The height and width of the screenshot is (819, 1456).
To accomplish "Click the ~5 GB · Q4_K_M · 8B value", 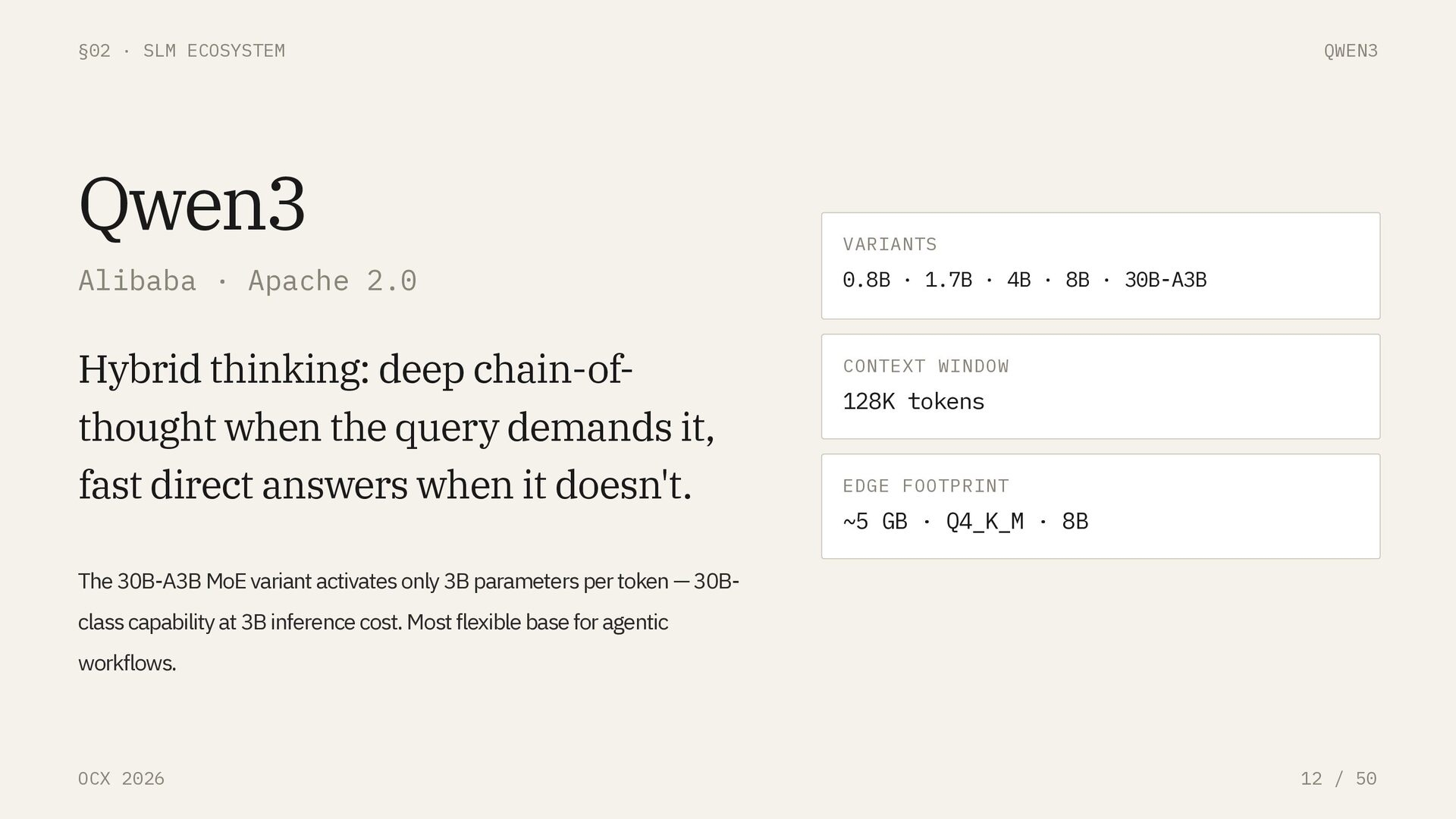I will (965, 522).
